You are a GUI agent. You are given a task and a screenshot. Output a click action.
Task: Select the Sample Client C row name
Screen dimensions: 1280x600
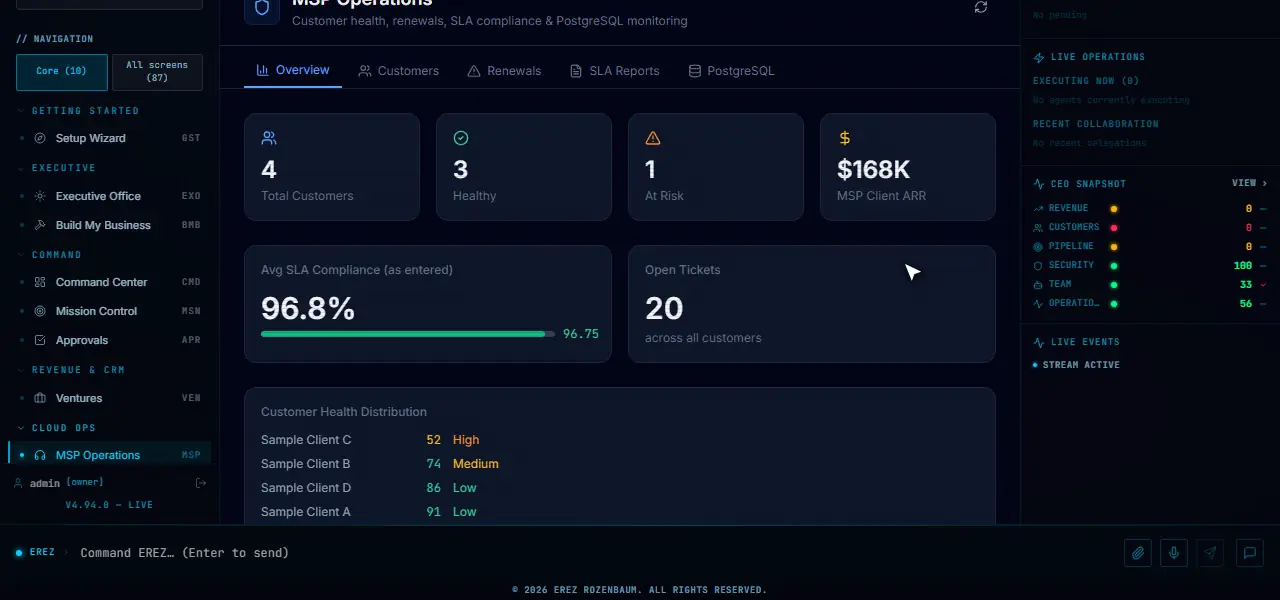coord(306,440)
